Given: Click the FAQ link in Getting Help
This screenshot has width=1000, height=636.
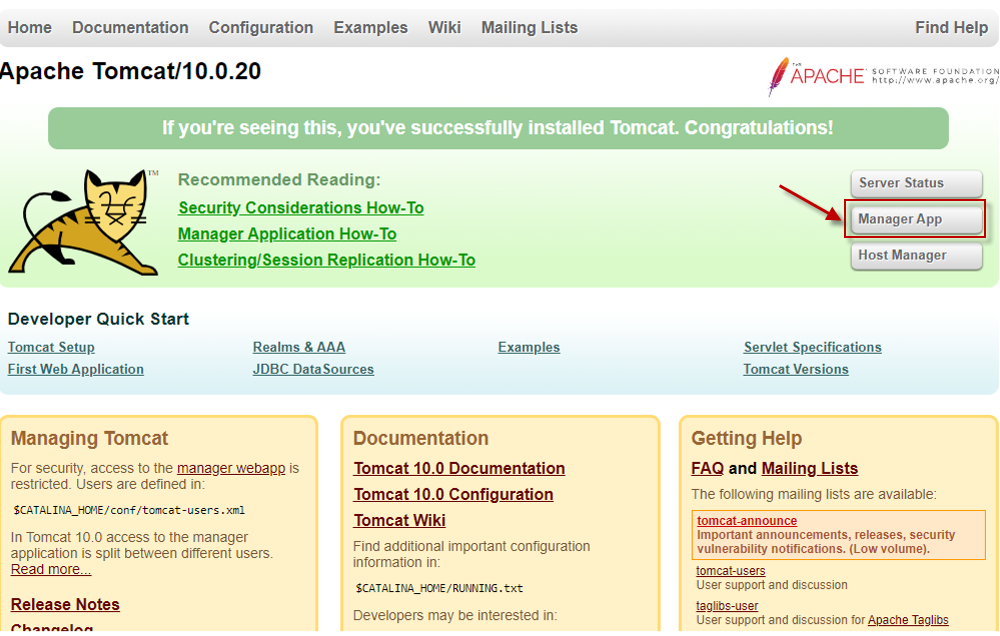Looking at the screenshot, I should 707,468.
